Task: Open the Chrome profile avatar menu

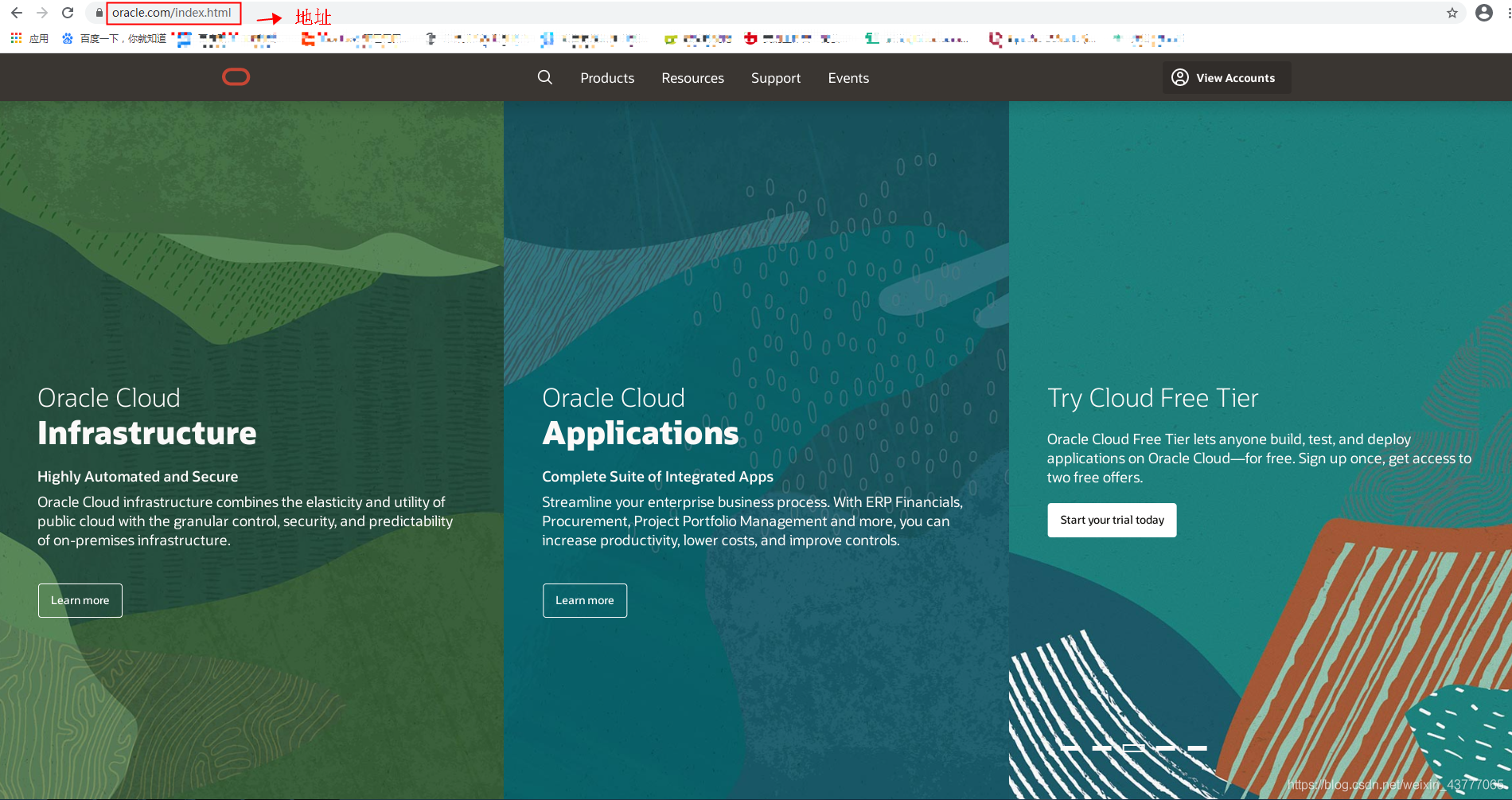Action: [x=1484, y=13]
